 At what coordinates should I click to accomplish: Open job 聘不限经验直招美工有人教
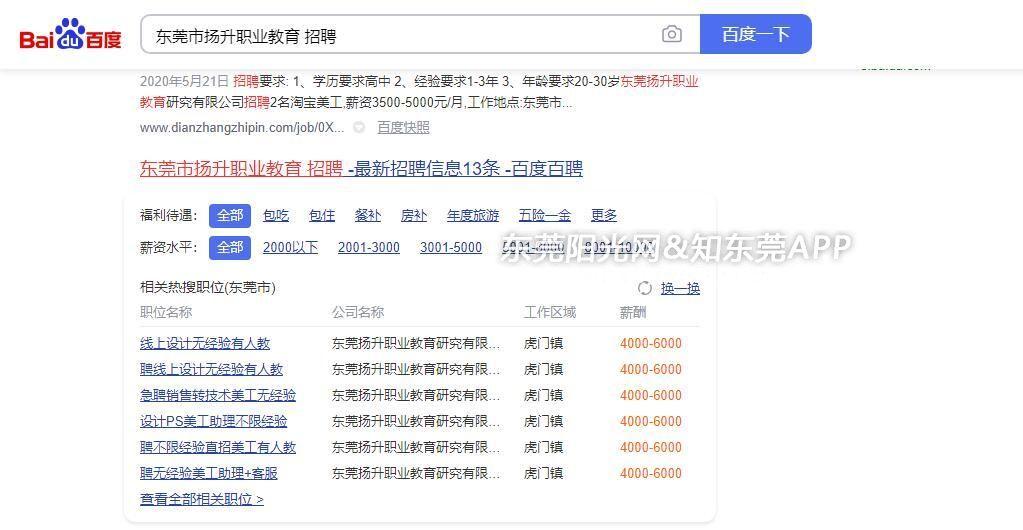(218, 448)
